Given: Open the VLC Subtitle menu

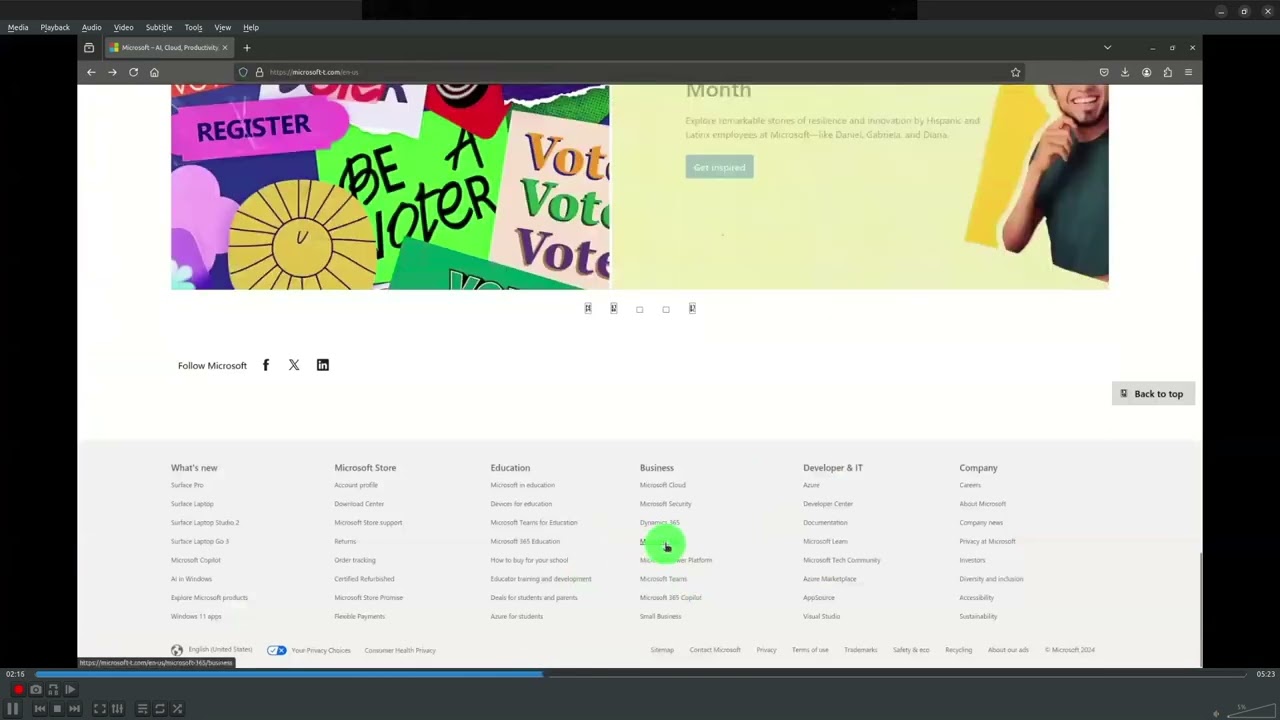Looking at the screenshot, I should tap(159, 27).
